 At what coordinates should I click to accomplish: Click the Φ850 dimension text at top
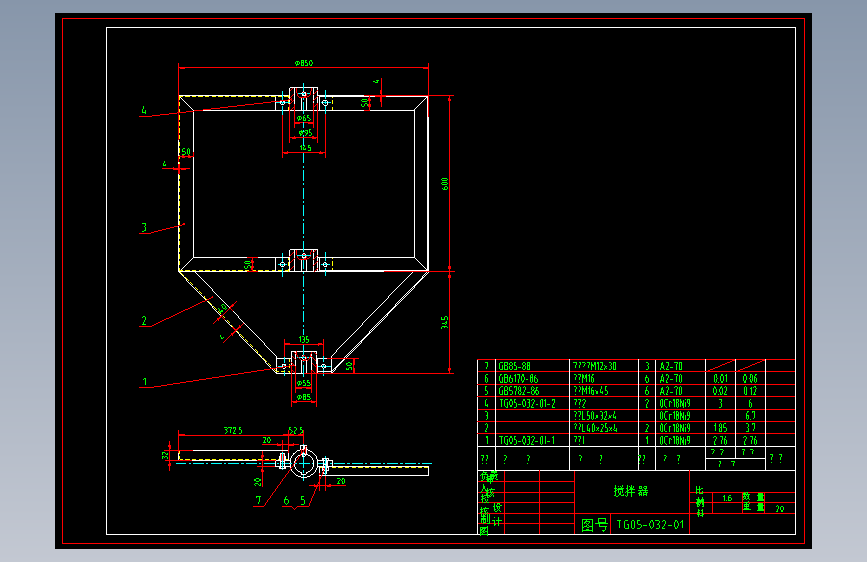[304, 63]
